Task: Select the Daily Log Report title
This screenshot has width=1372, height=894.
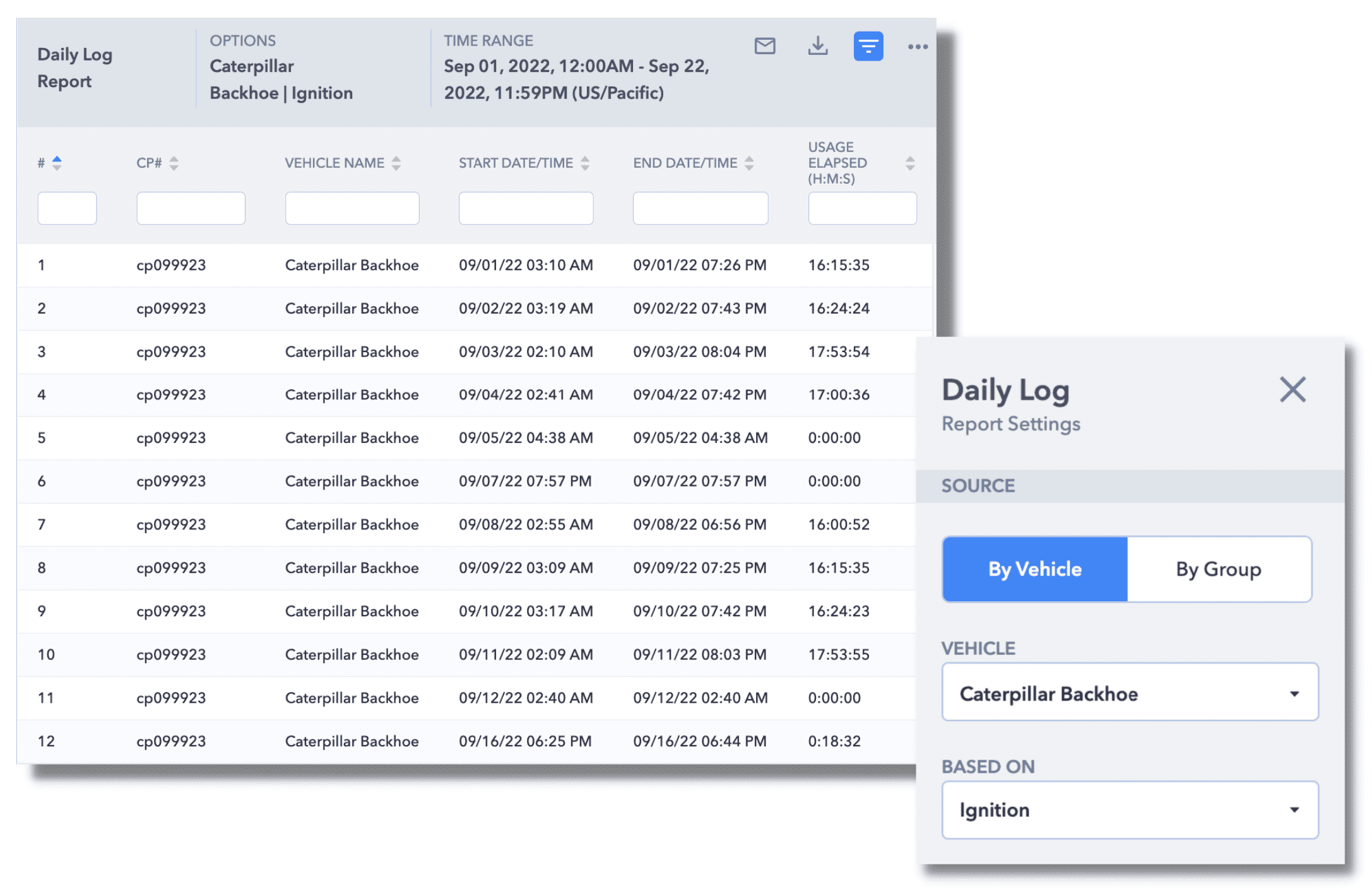Action: click(x=74, y=68)
